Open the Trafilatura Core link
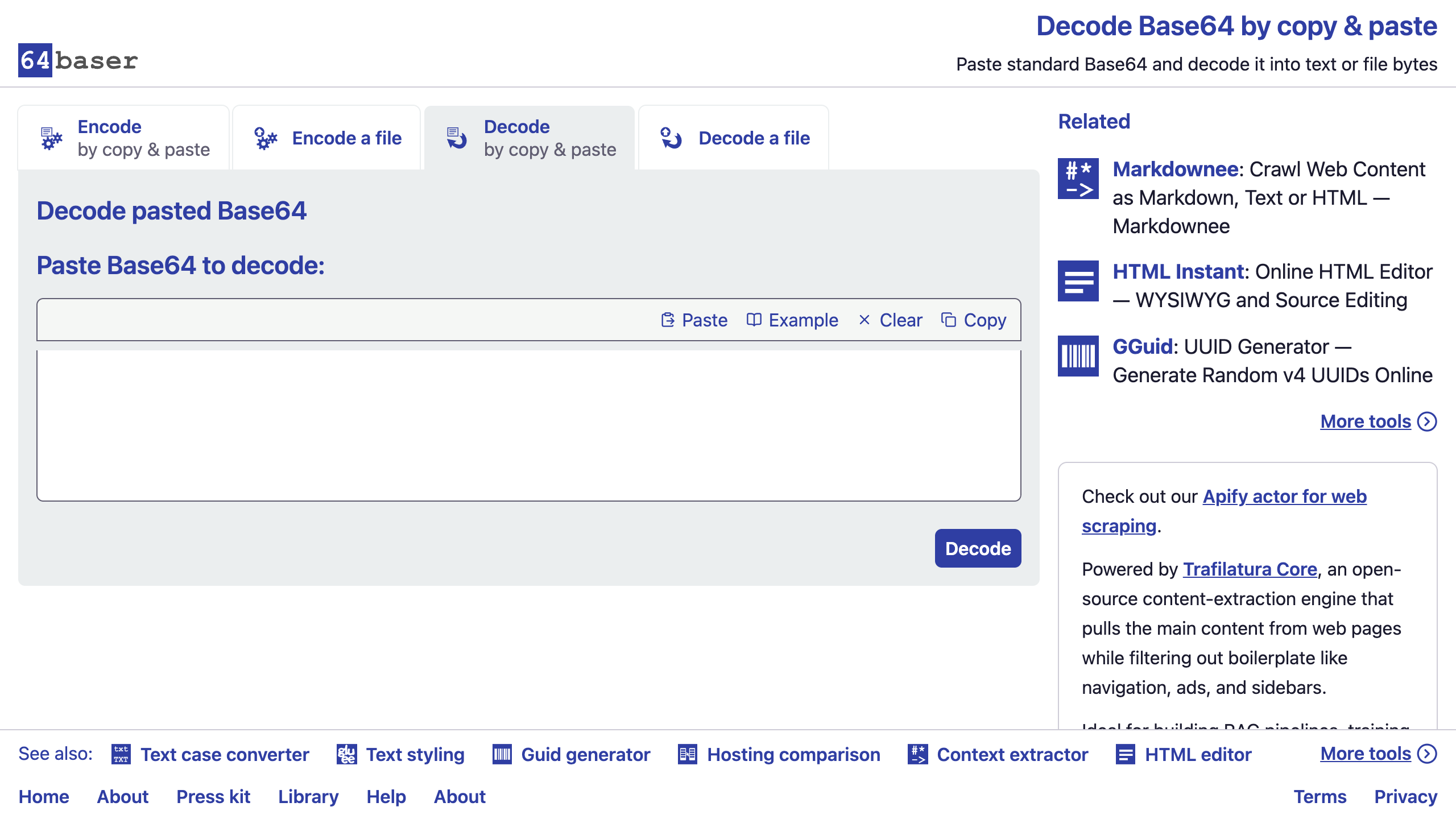Viewport: 1456px width, 819px height. pyautogui.click(x=1250, y=569)
